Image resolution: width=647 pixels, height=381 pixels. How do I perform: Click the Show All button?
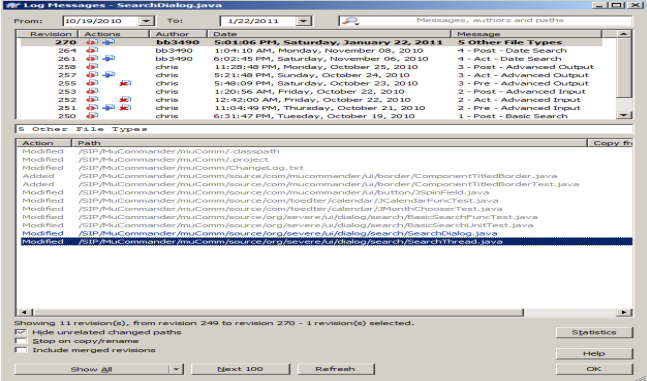click(92, 369)
